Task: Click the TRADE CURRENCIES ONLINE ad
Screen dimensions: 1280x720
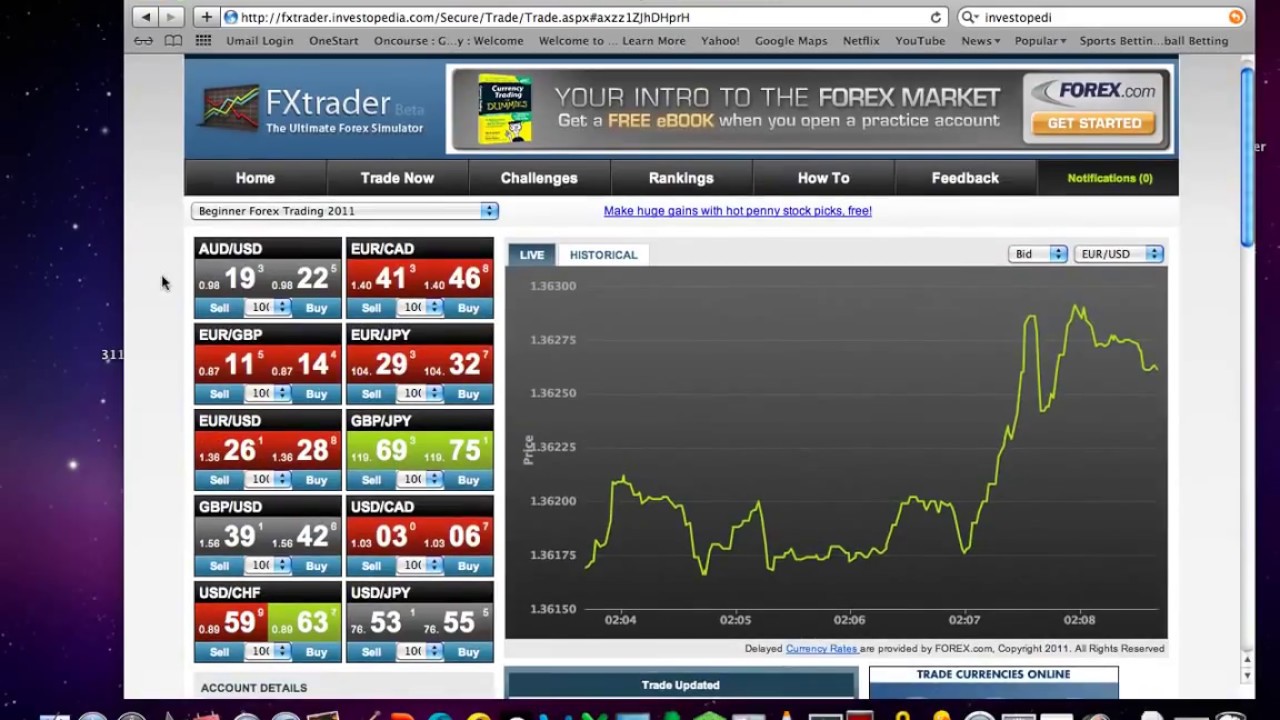Action: click(993, 682)
